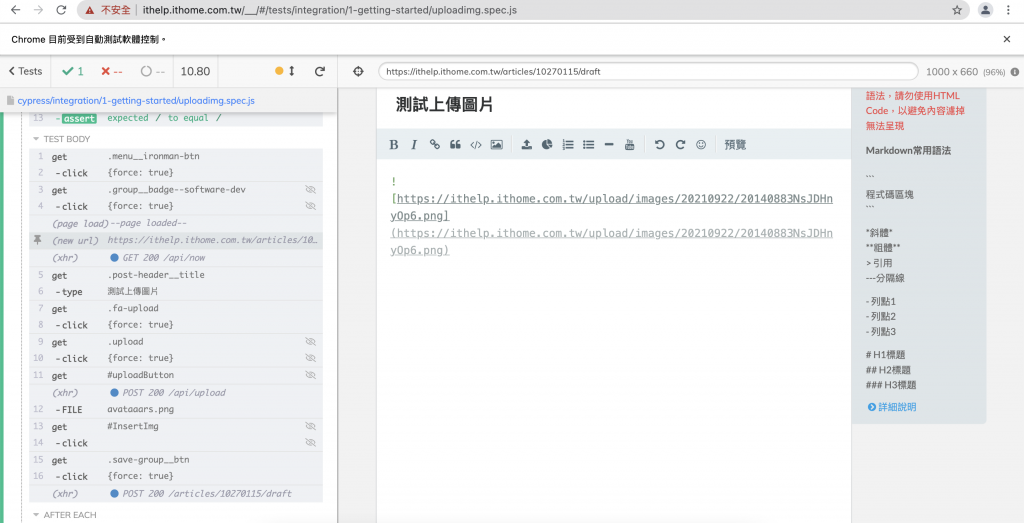This screenshot has height=523, width=1024.
Task: Select the FILE avataaars.png command
Action: click(x=176, y=409)
